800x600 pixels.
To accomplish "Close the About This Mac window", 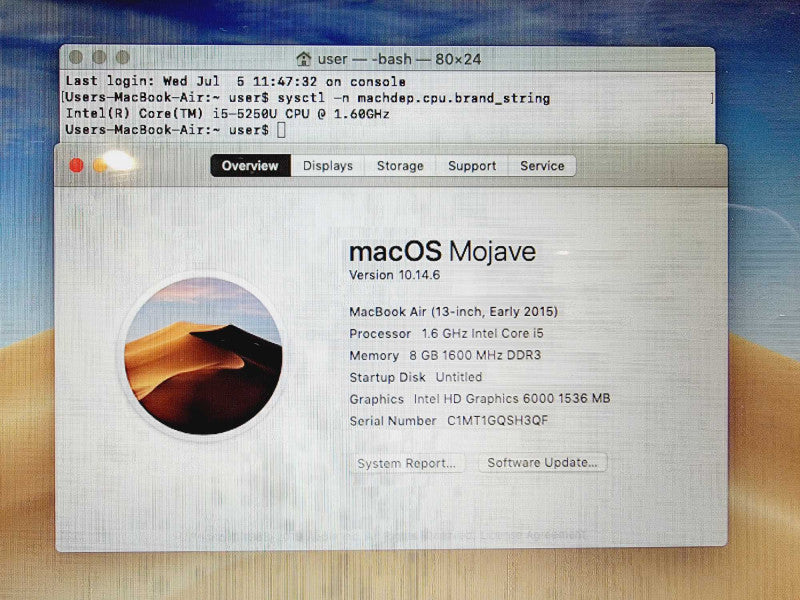I will [77, 165].
